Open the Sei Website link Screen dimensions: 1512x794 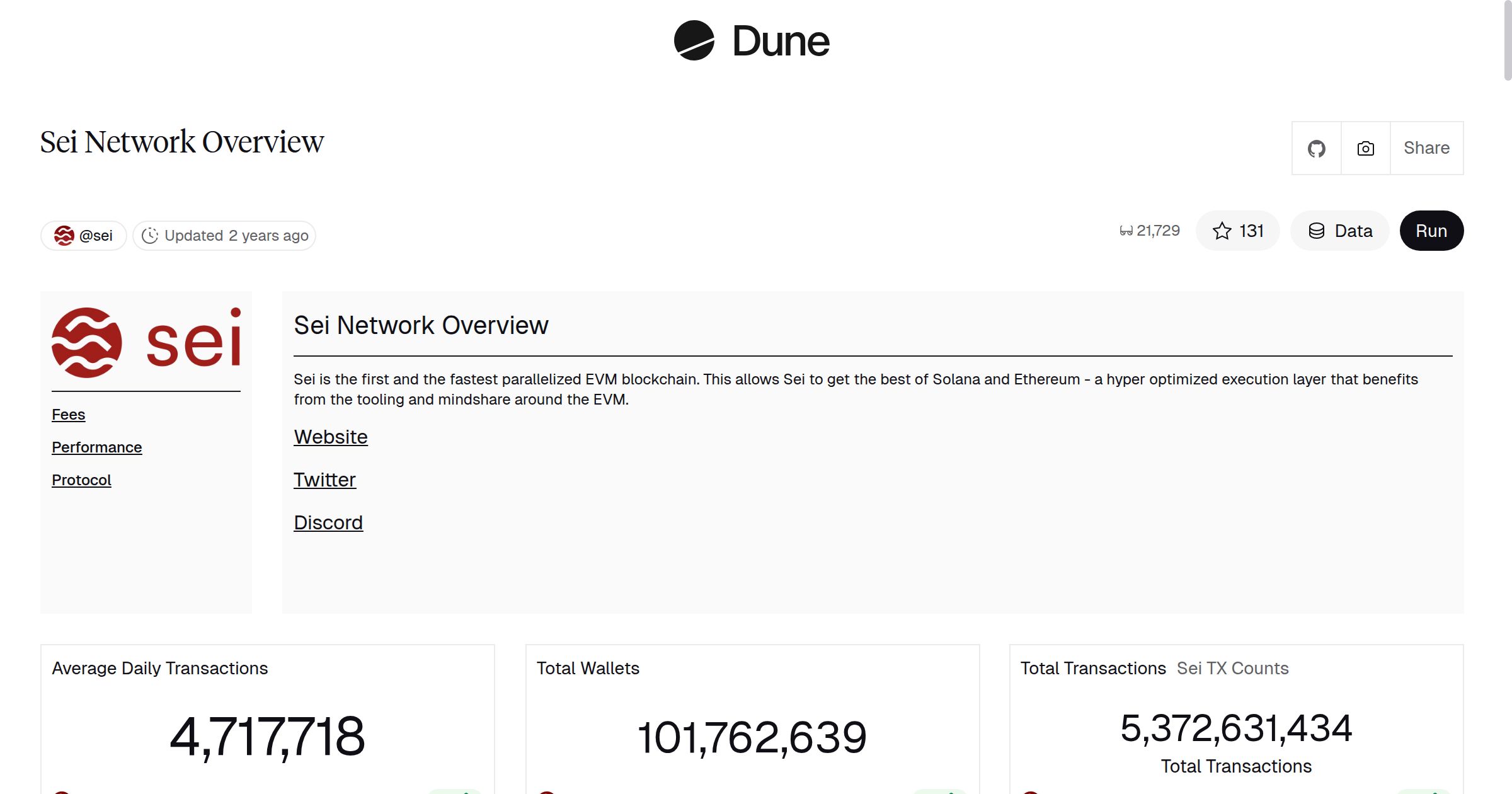tap(330, 437)
